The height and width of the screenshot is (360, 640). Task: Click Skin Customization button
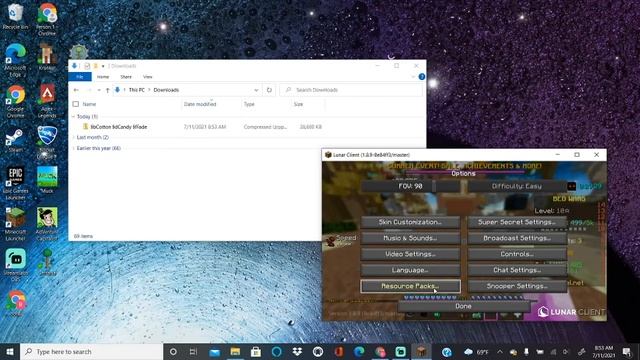(410, 222)
